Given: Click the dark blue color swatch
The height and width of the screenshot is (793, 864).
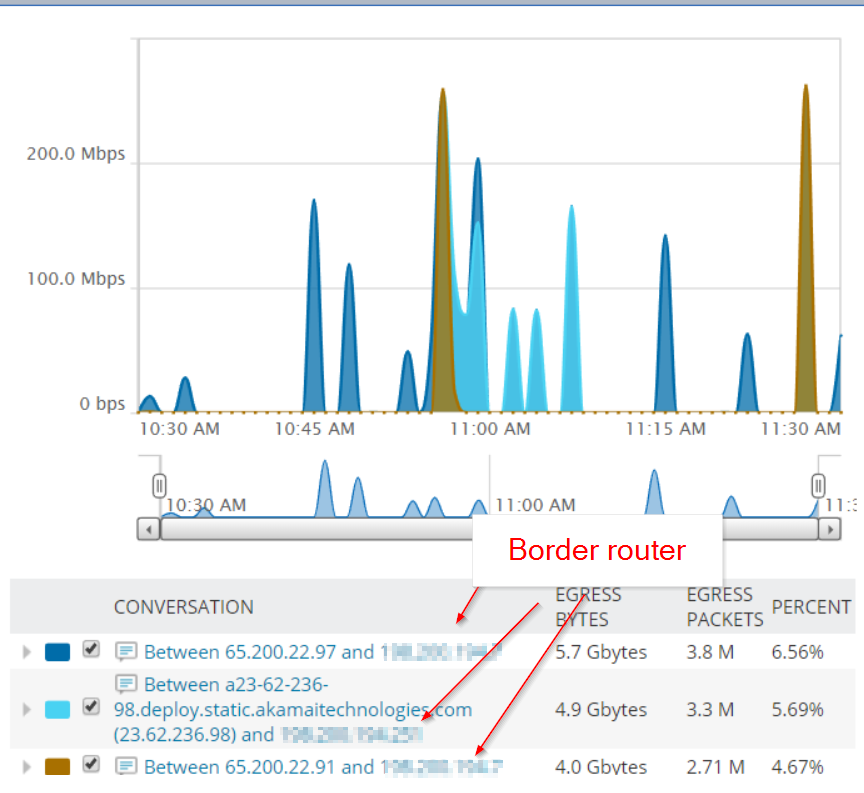Looking at the screenshot, I should tap(57, 652).
